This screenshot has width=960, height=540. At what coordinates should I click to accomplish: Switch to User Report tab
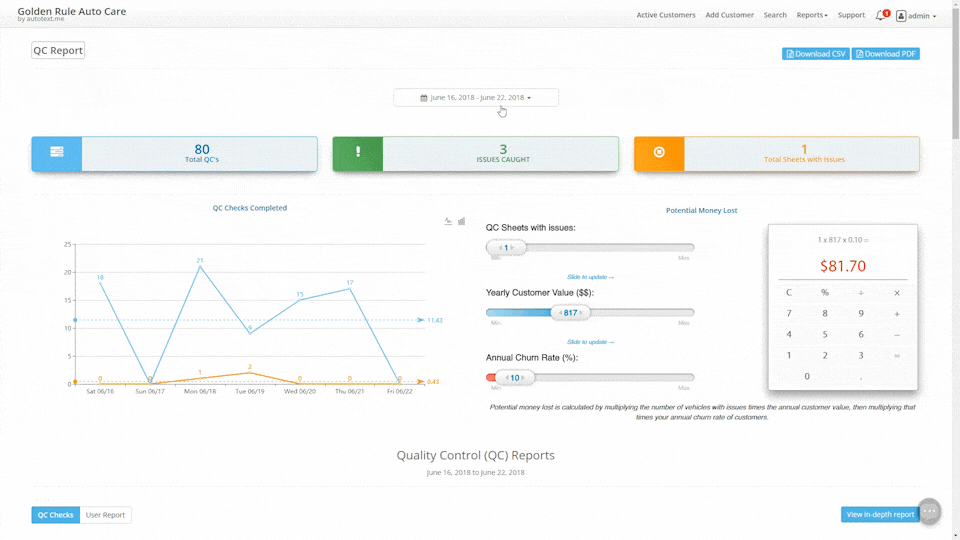(105, 515)
